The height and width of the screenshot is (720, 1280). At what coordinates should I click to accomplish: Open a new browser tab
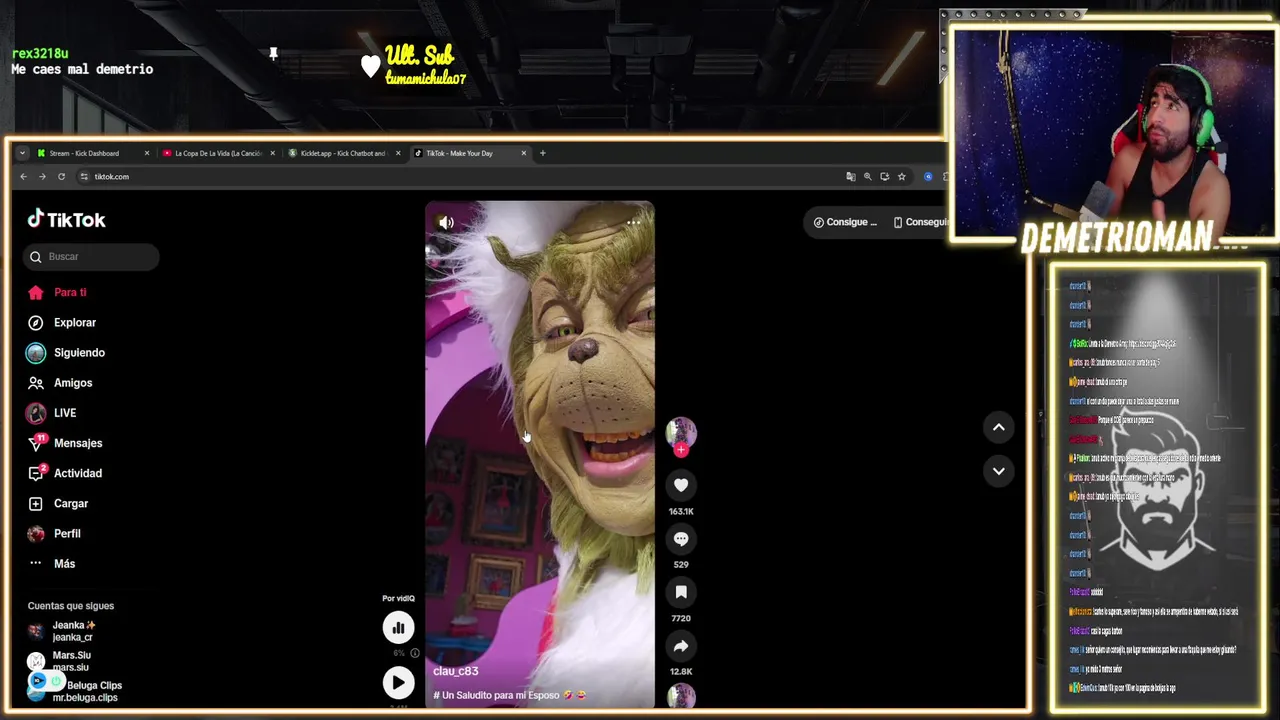point(543,153)
